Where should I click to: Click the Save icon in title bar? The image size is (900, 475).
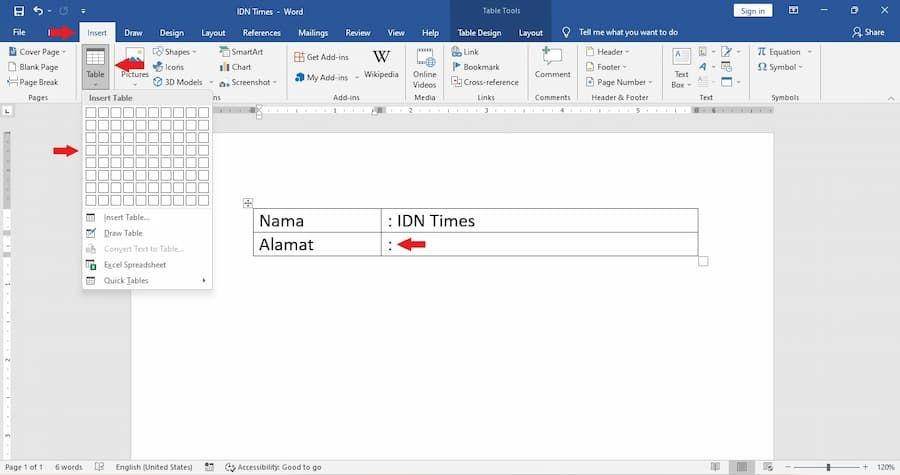[19, 11]
